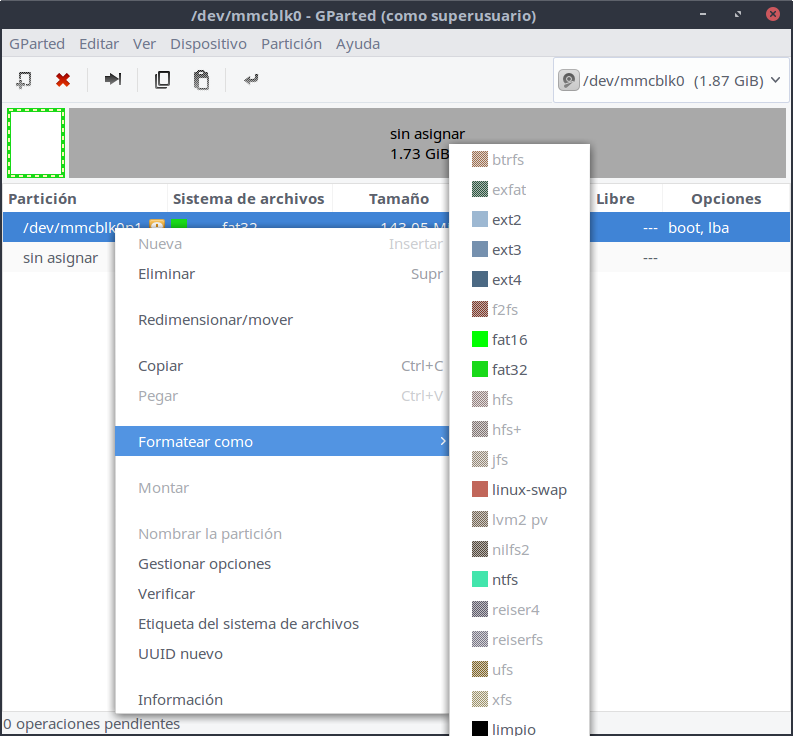Open the /dev/mmcblk0 device dropdown
Screen dimensions: 793x736
tap(670, 80)
